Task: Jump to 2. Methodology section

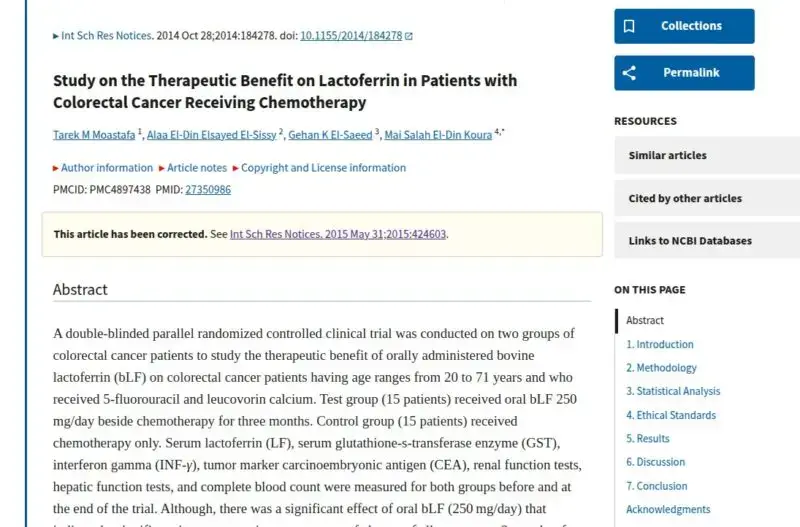Action: tap(661, 368)
